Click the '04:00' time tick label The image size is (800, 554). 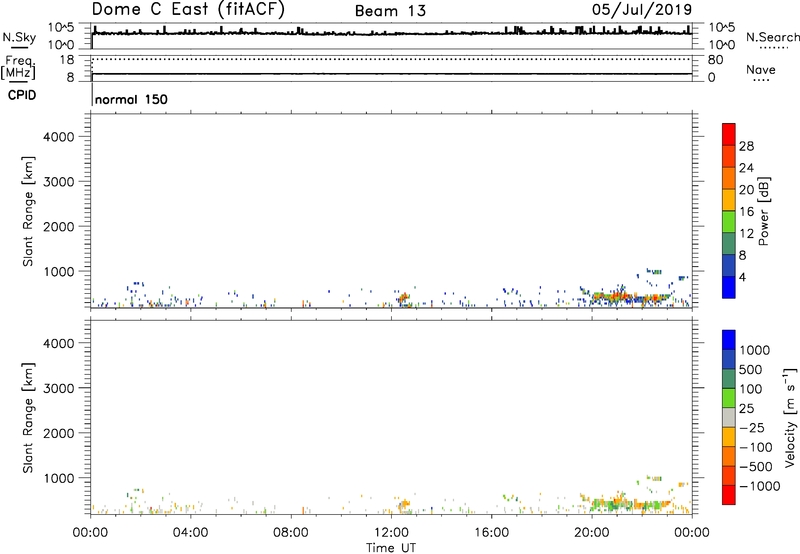point(190,533)
